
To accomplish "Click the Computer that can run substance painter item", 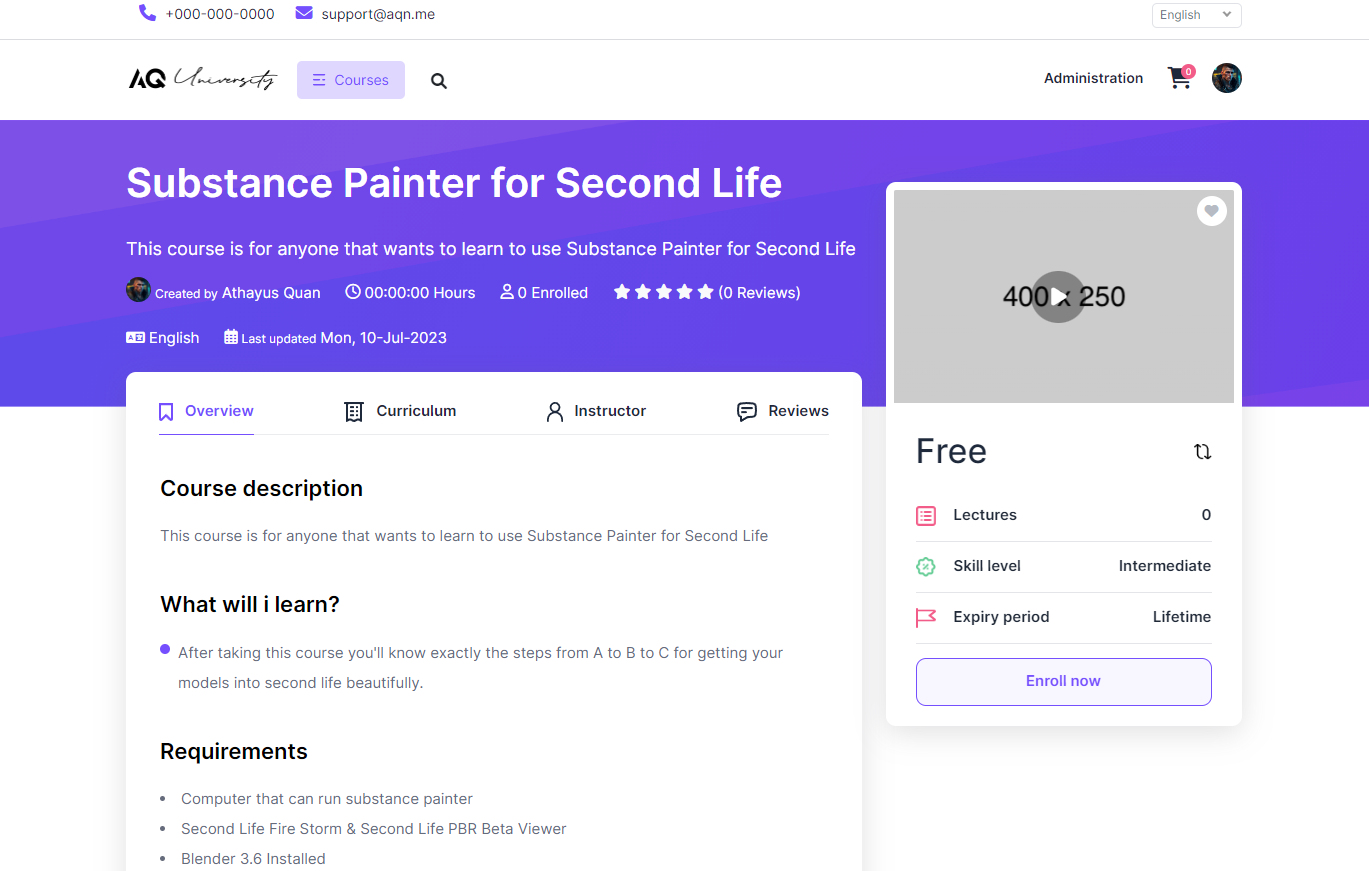I will [x=327, y=799].
